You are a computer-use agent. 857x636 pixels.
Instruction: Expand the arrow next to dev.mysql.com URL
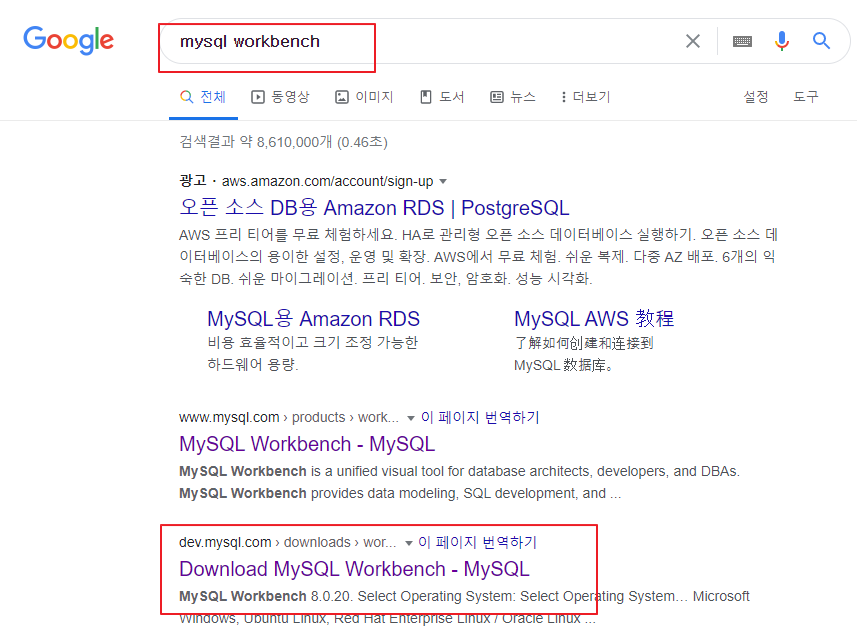(x=408, y=543)
